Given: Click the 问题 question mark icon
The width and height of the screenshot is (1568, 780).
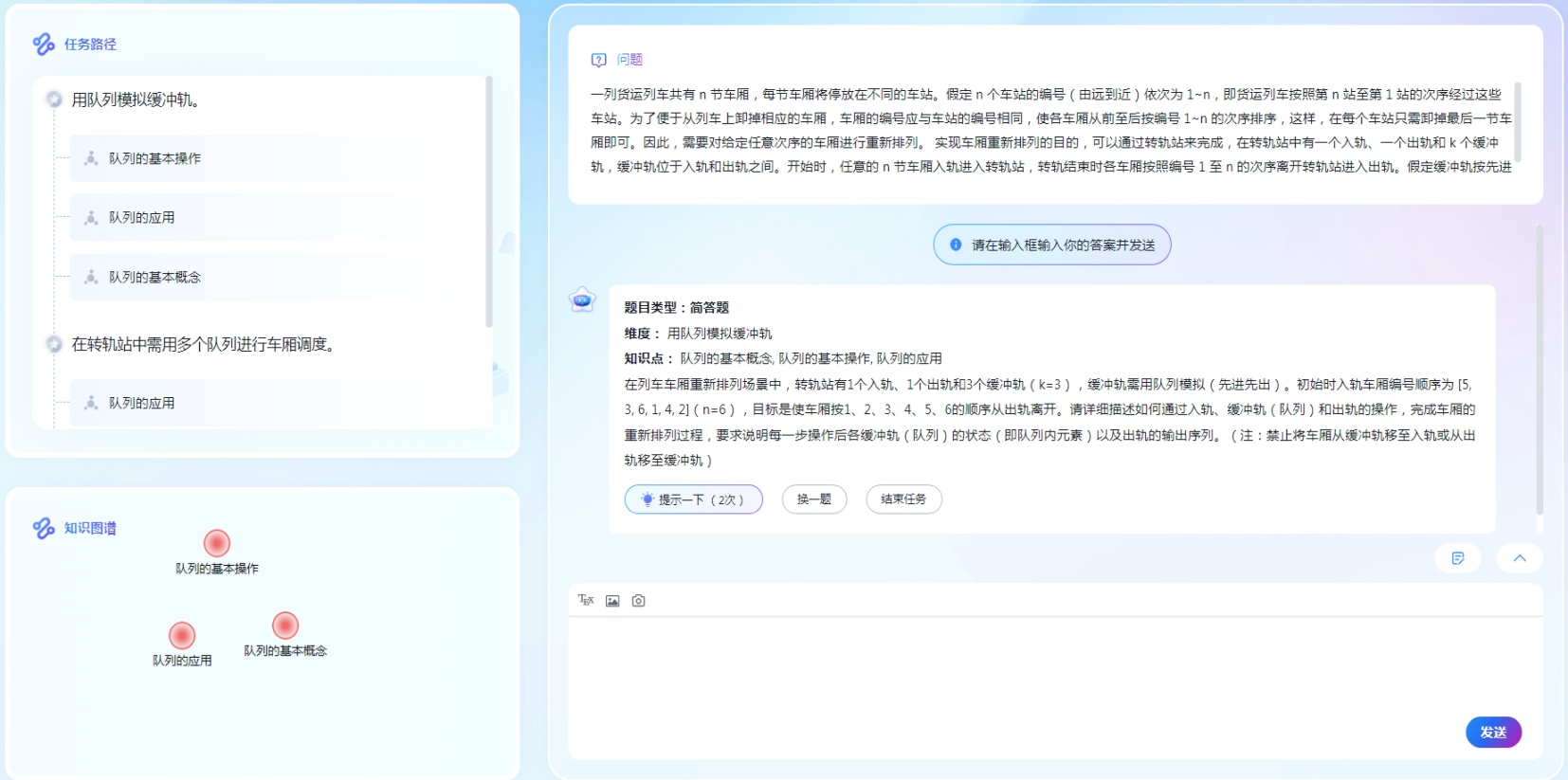Looking at the screenshot, I should click(x=598, y=60).
